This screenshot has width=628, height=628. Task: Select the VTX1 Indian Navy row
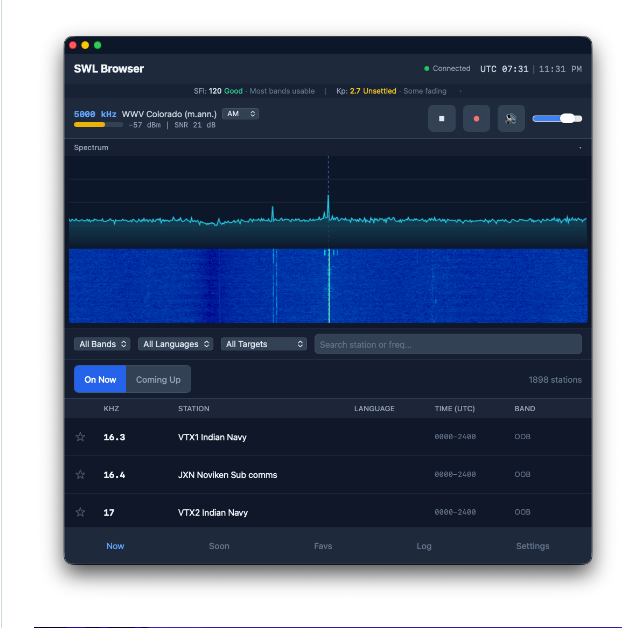tap(328, 437)
